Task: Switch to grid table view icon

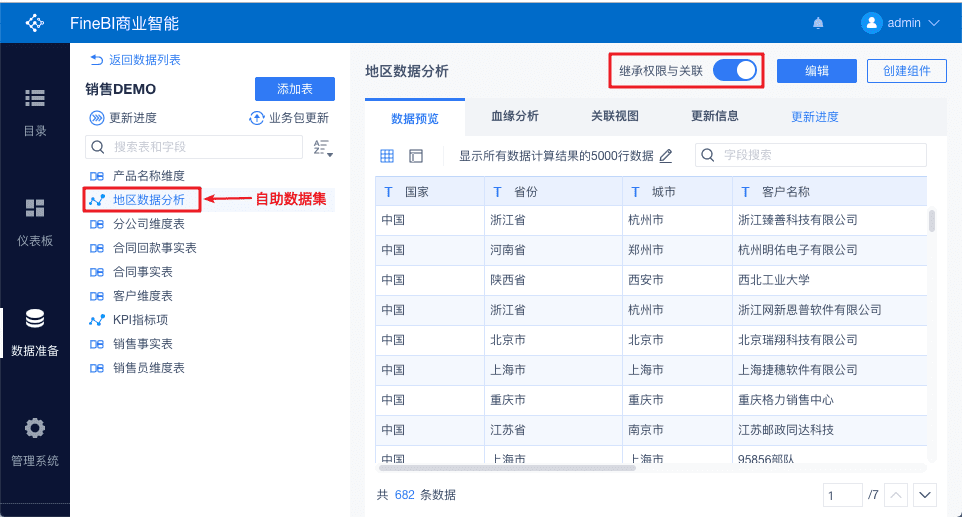Action: [387, 156]
